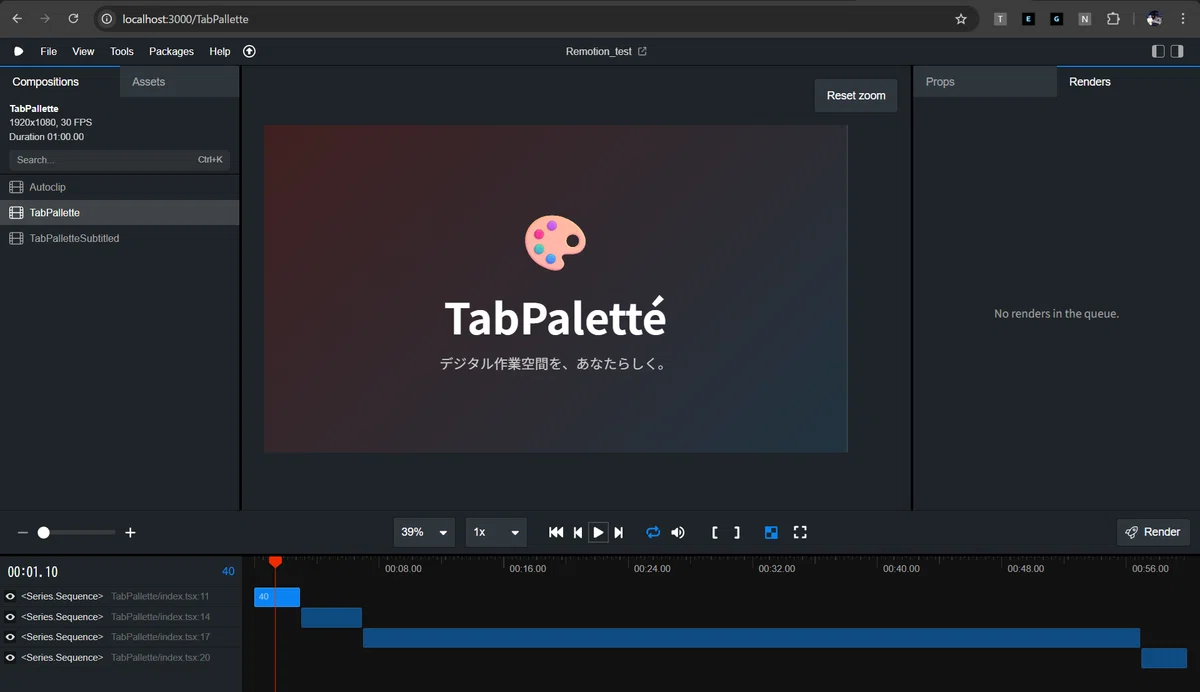Open the Tools menu
Screen dimensions: 1200x692
click(x=122, y=51)
